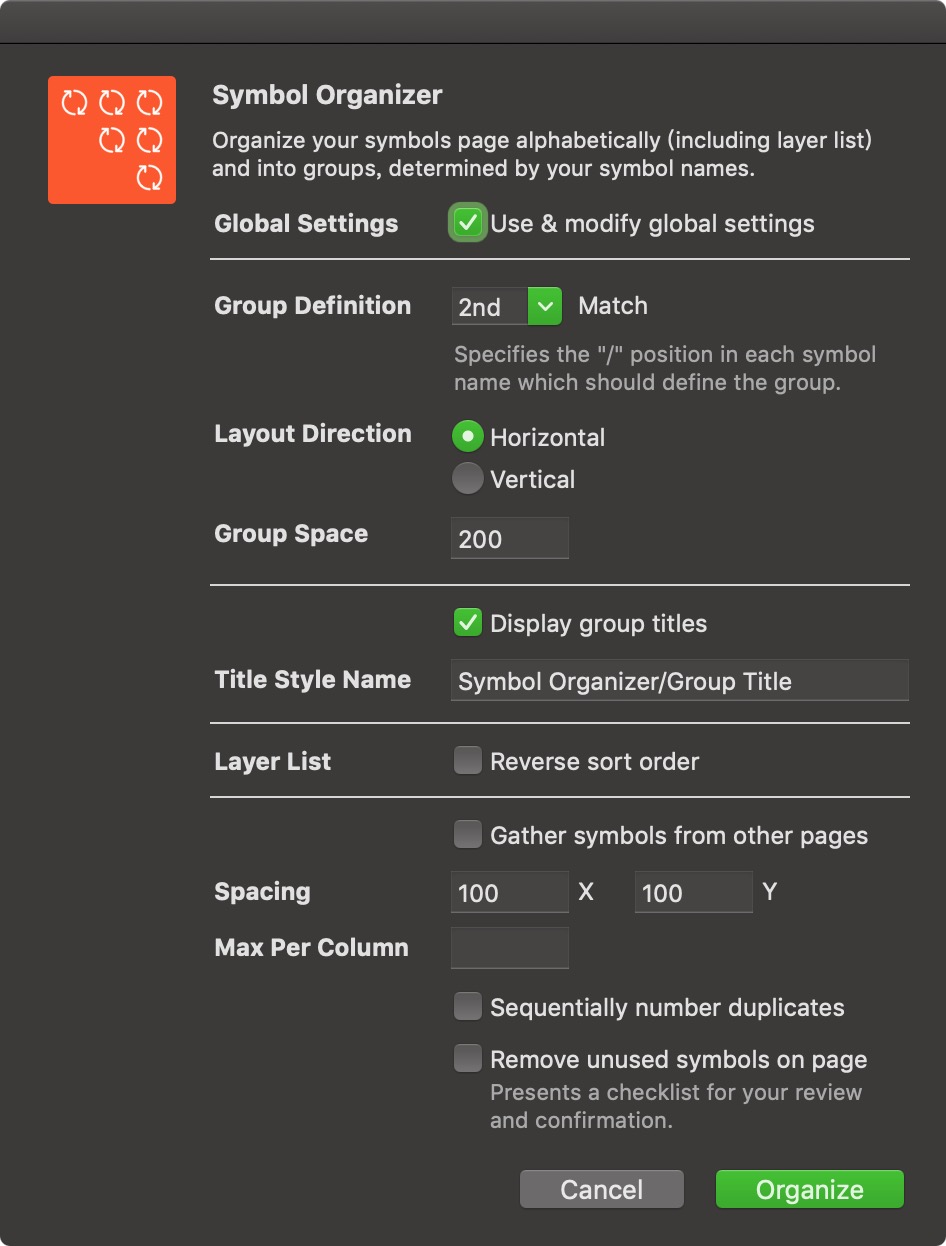Edit the Title Style Name field

[x=679, y=680]
